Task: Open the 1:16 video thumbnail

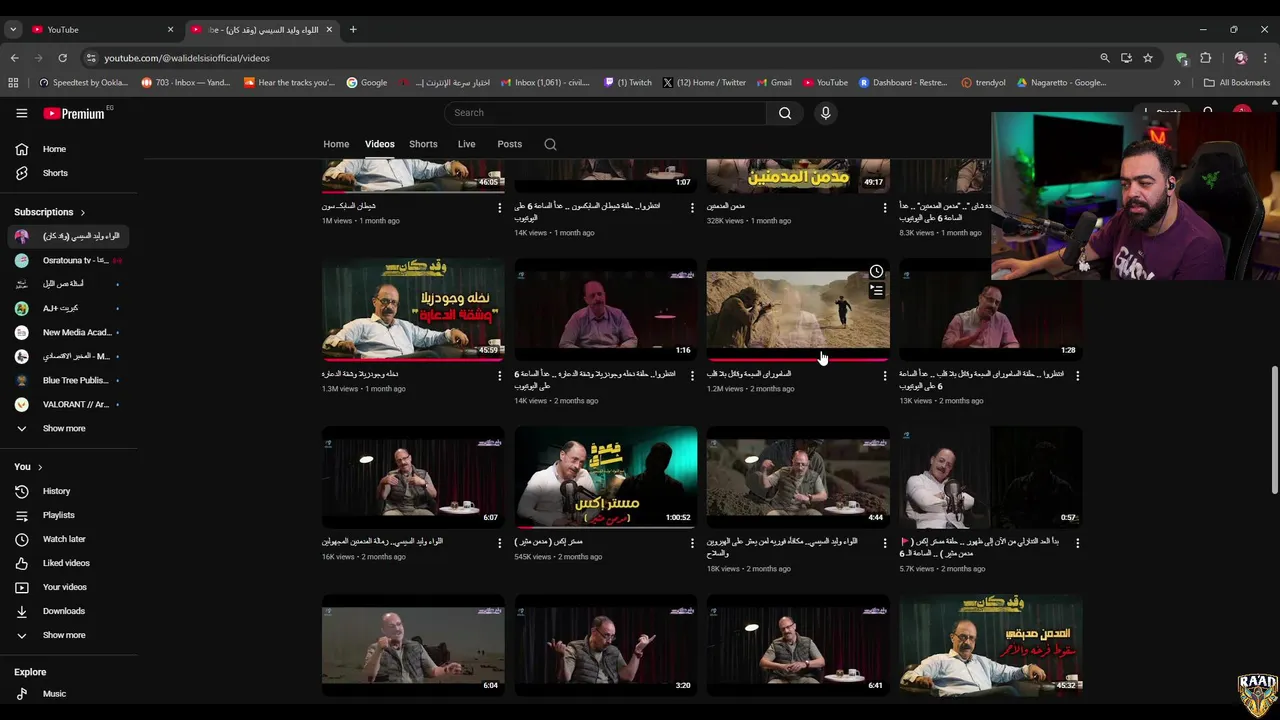Action: click(606, 309)
